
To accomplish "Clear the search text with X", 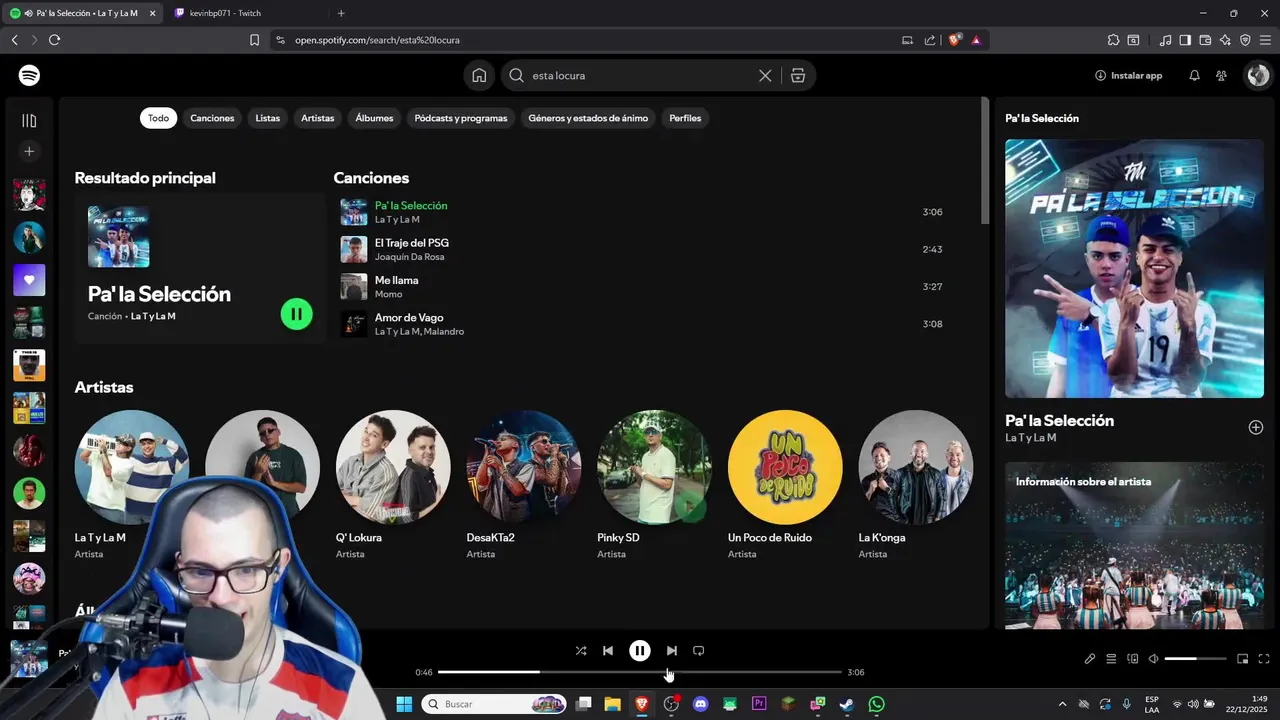I will [x=765, y=76].
